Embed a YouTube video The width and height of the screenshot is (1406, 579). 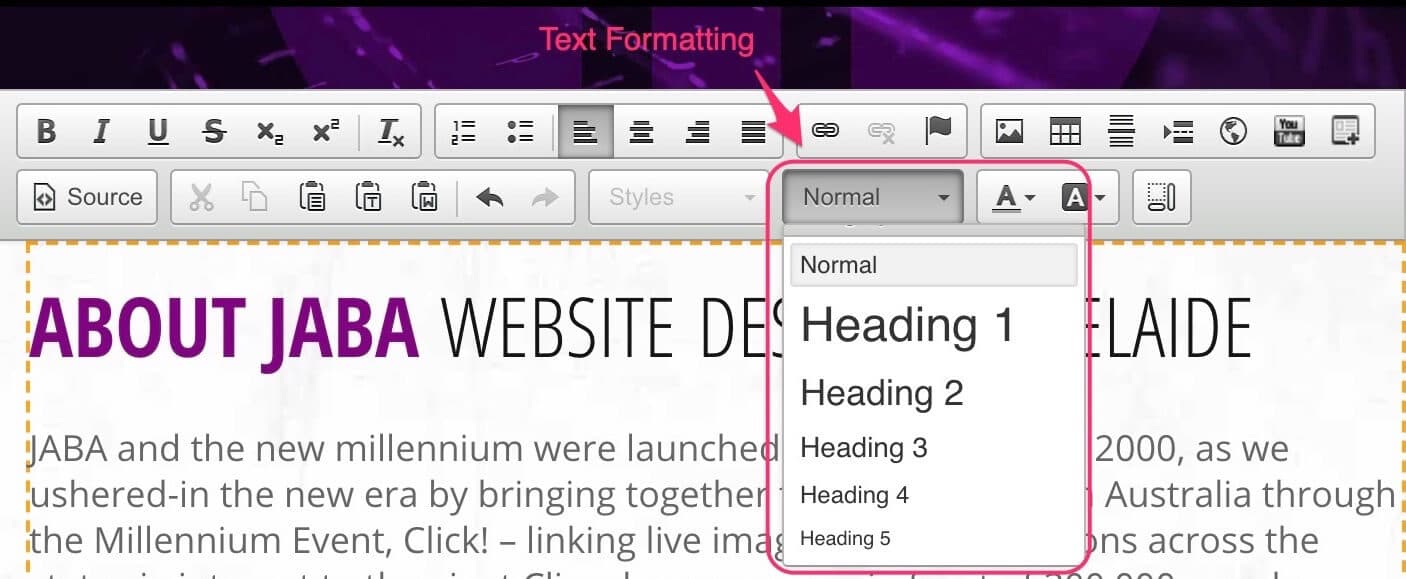1289,131
